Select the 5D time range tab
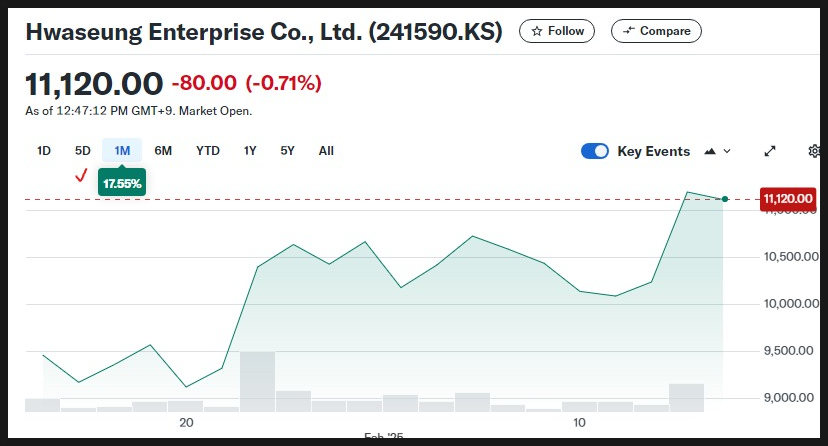This screenshot has width=828, height=446. 82,151
